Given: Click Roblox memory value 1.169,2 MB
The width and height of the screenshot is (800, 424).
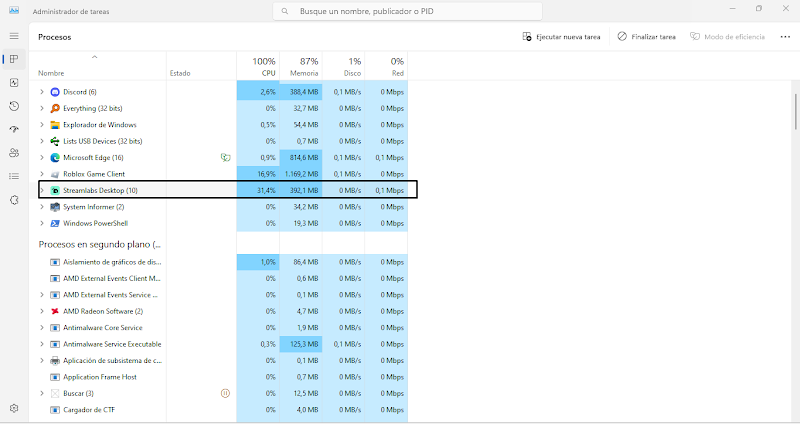Looking at the screenshot, I should click(x=302, y=174).
